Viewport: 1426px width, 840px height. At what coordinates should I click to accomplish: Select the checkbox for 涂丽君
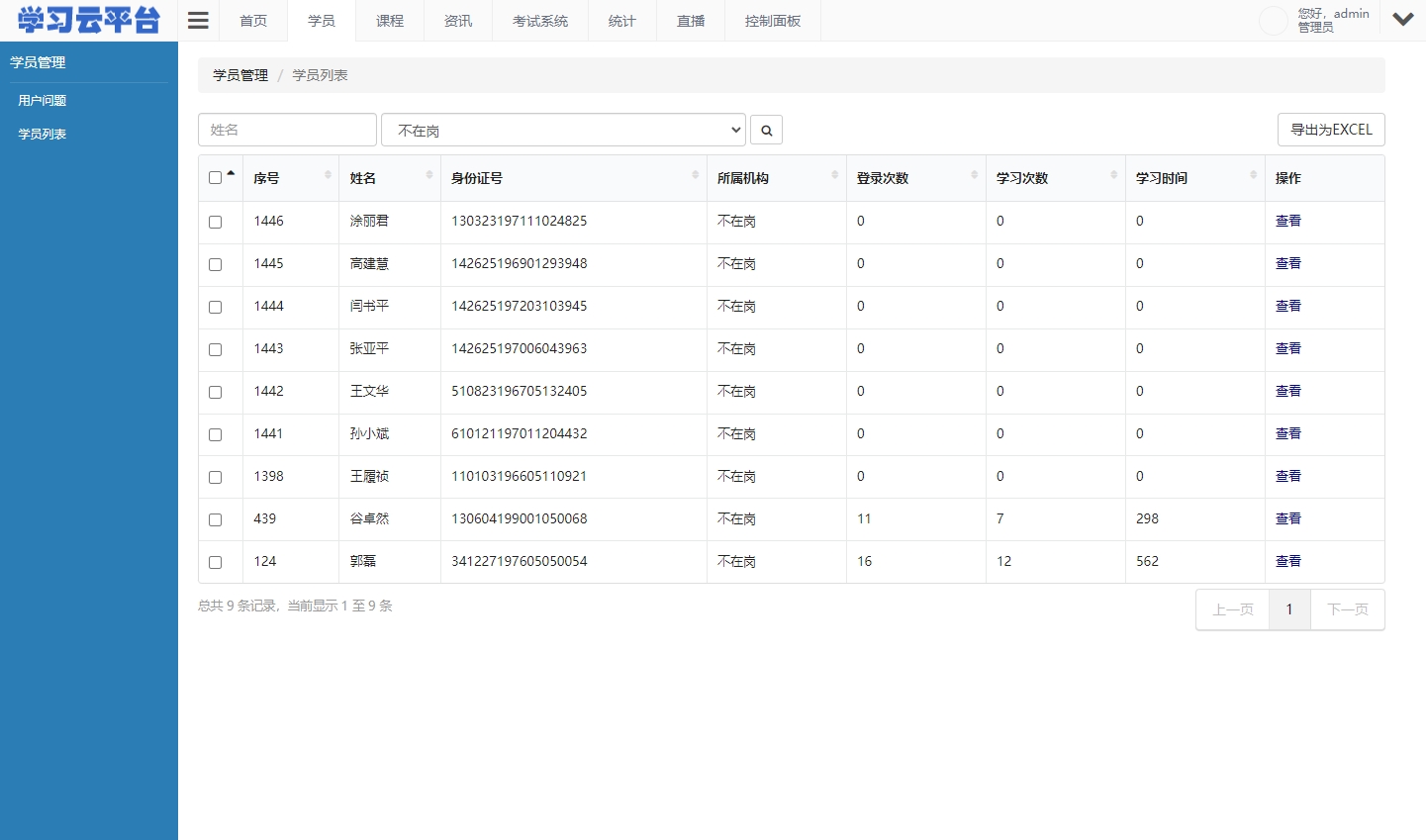coord(215,222)
